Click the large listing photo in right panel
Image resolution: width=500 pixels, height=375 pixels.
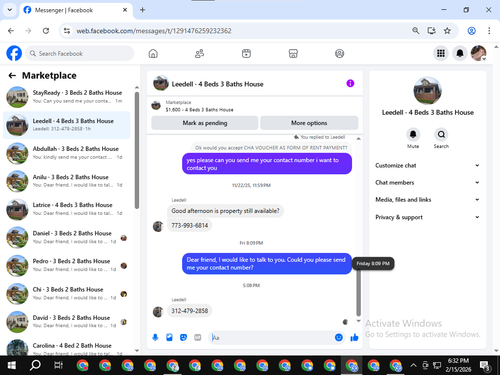(427, 91)
